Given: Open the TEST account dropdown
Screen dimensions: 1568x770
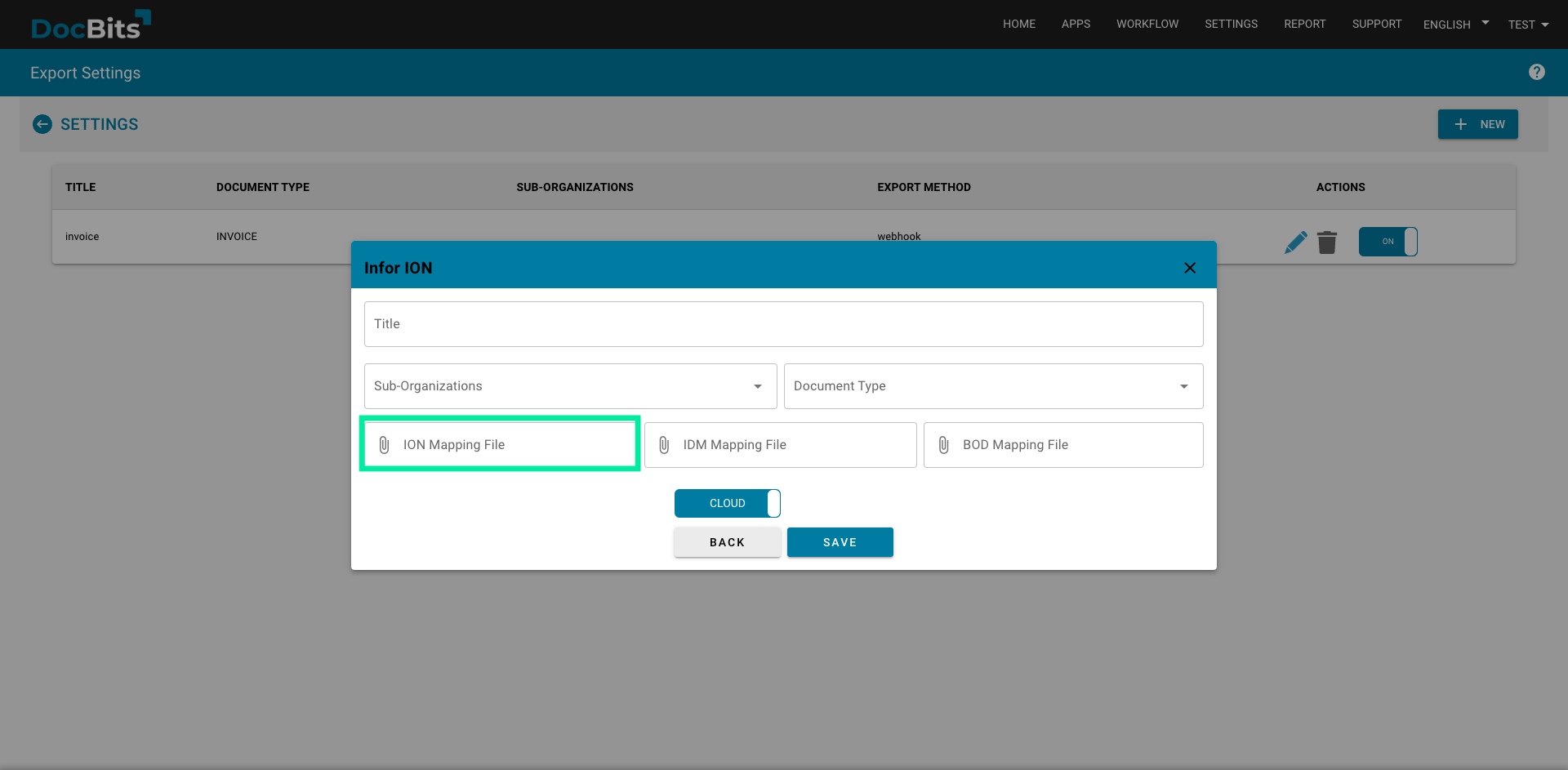Looking at the screenshot, I should [1527, 24].
